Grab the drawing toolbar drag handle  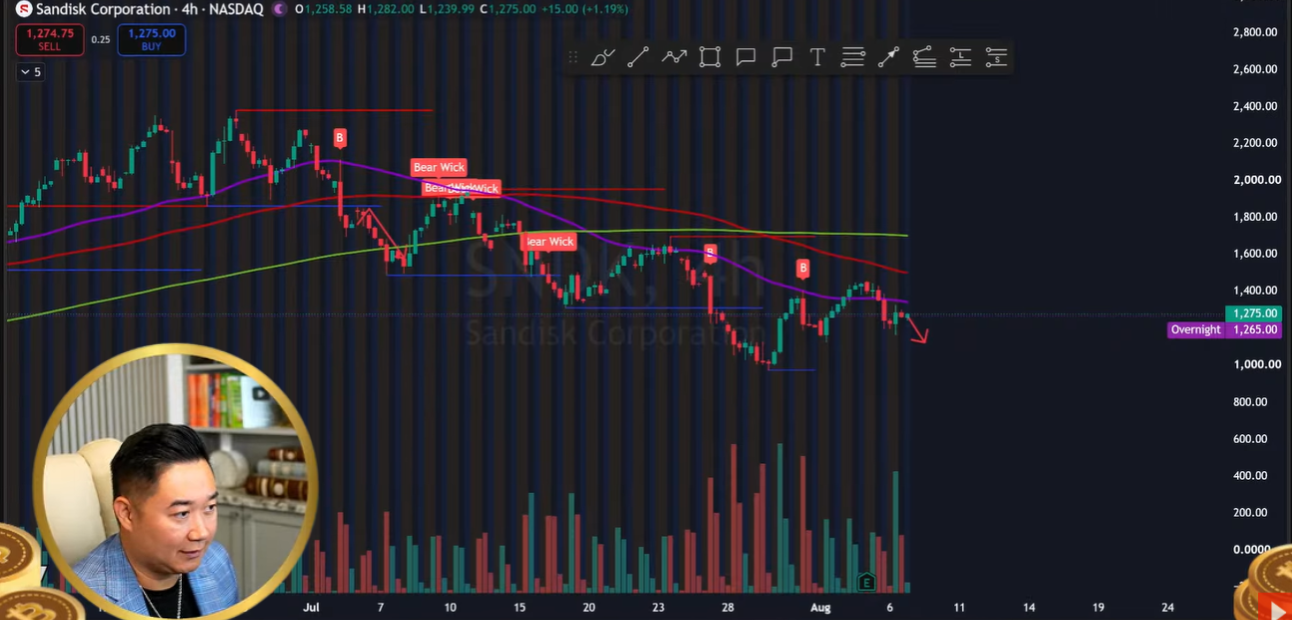(573, 57)
